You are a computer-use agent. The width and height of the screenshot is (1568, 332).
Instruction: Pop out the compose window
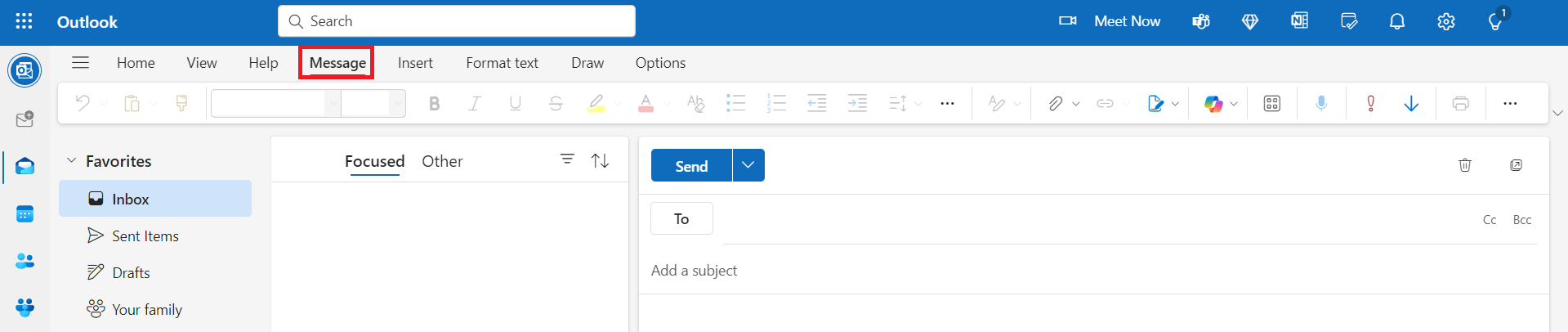click(1516, 165)
